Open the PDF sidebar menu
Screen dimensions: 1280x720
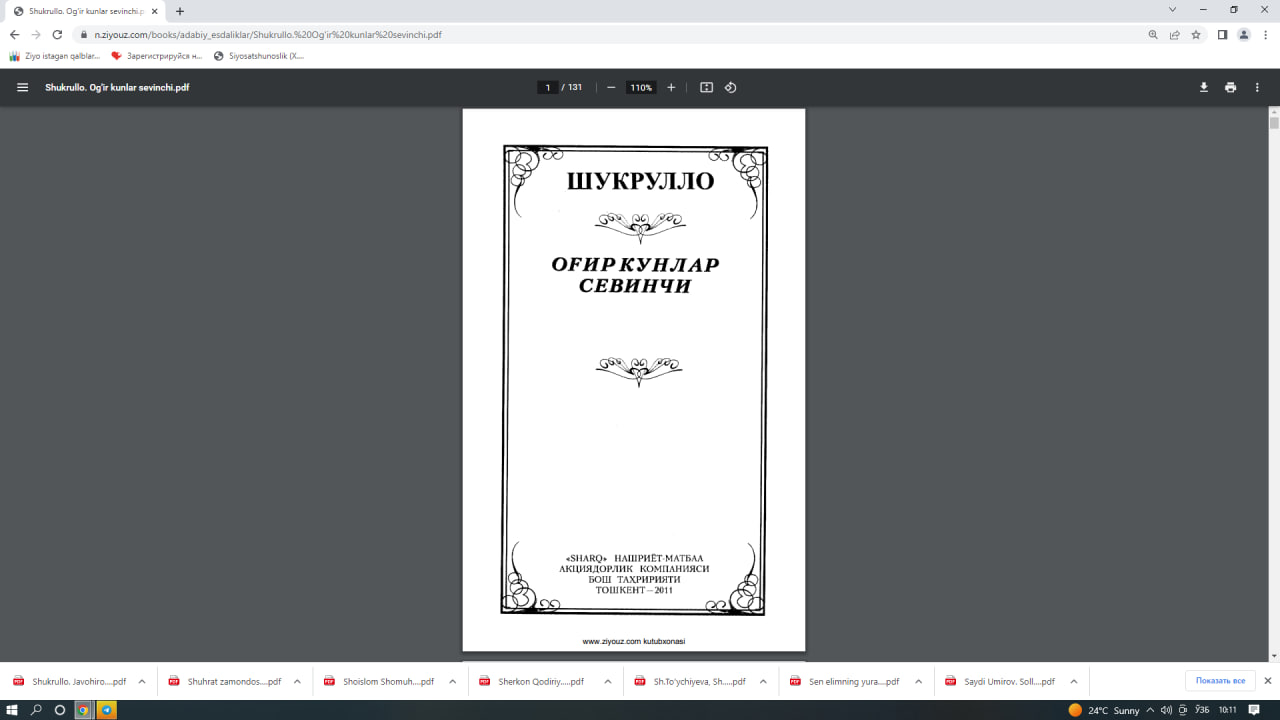coord(22,87)
